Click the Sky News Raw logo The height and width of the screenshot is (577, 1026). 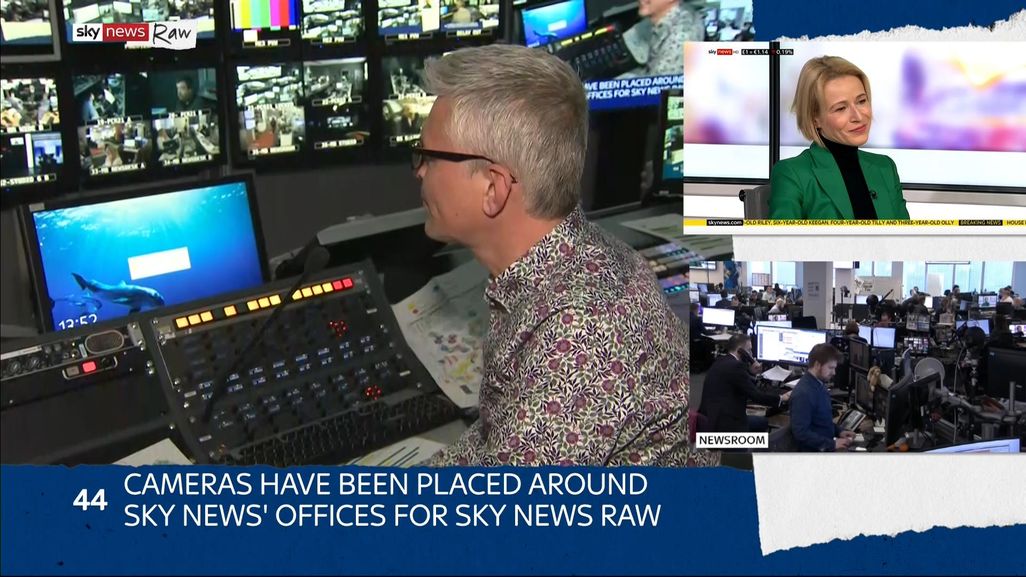click(133, 32)
